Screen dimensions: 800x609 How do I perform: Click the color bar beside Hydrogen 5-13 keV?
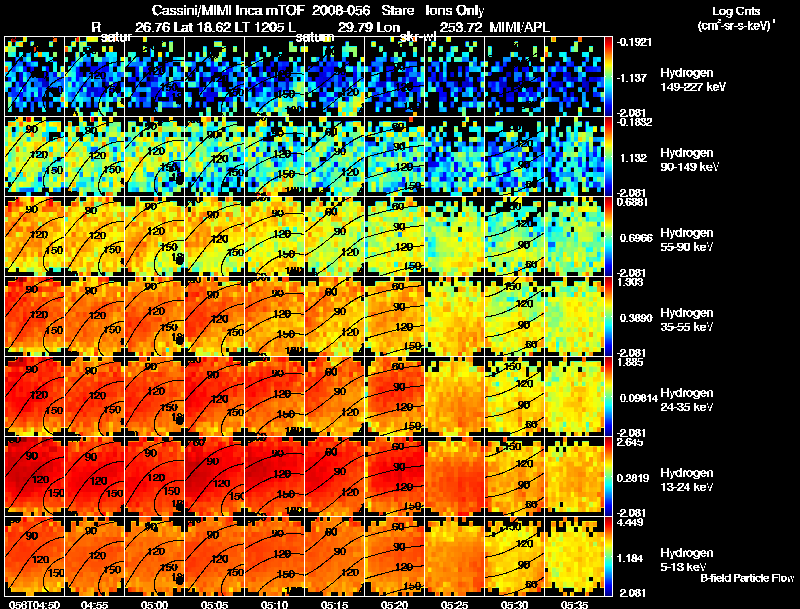[608, 556]
